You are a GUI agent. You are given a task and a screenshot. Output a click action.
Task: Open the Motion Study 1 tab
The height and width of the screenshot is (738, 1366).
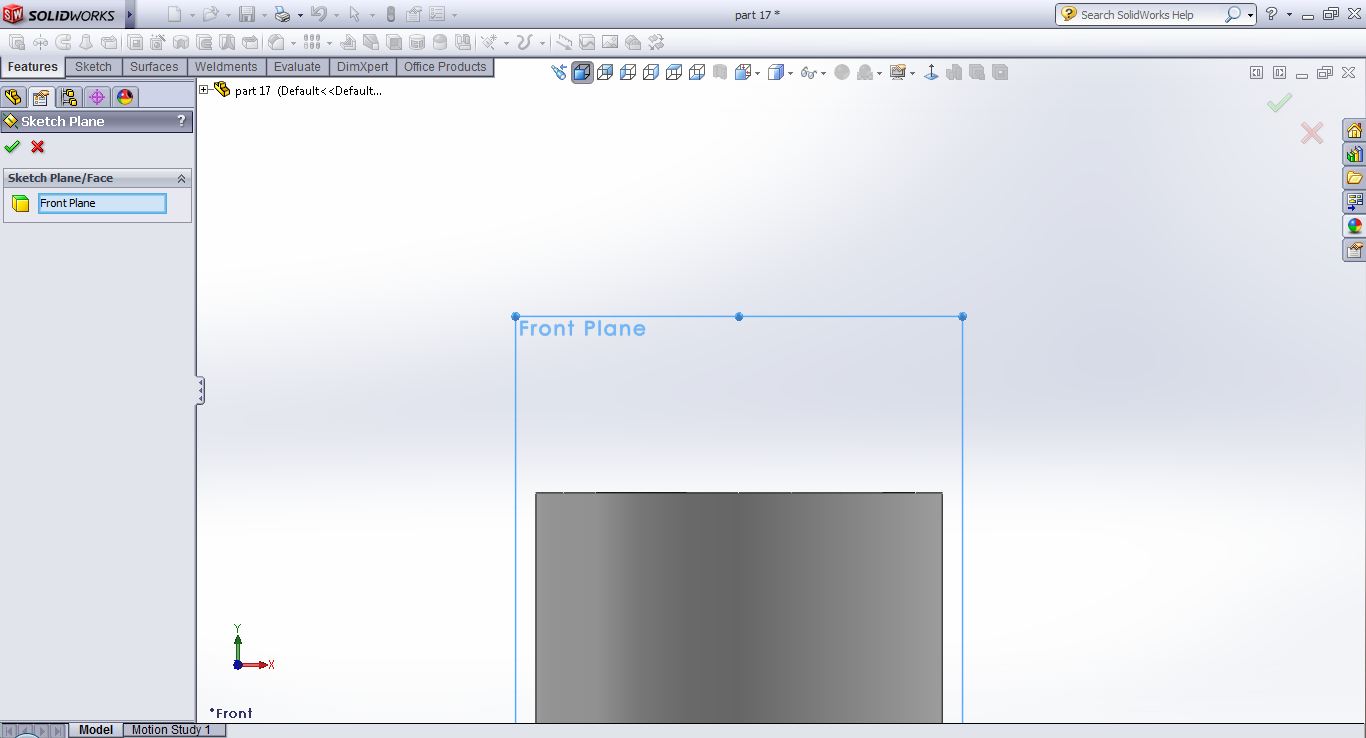(x=172, y=730)
